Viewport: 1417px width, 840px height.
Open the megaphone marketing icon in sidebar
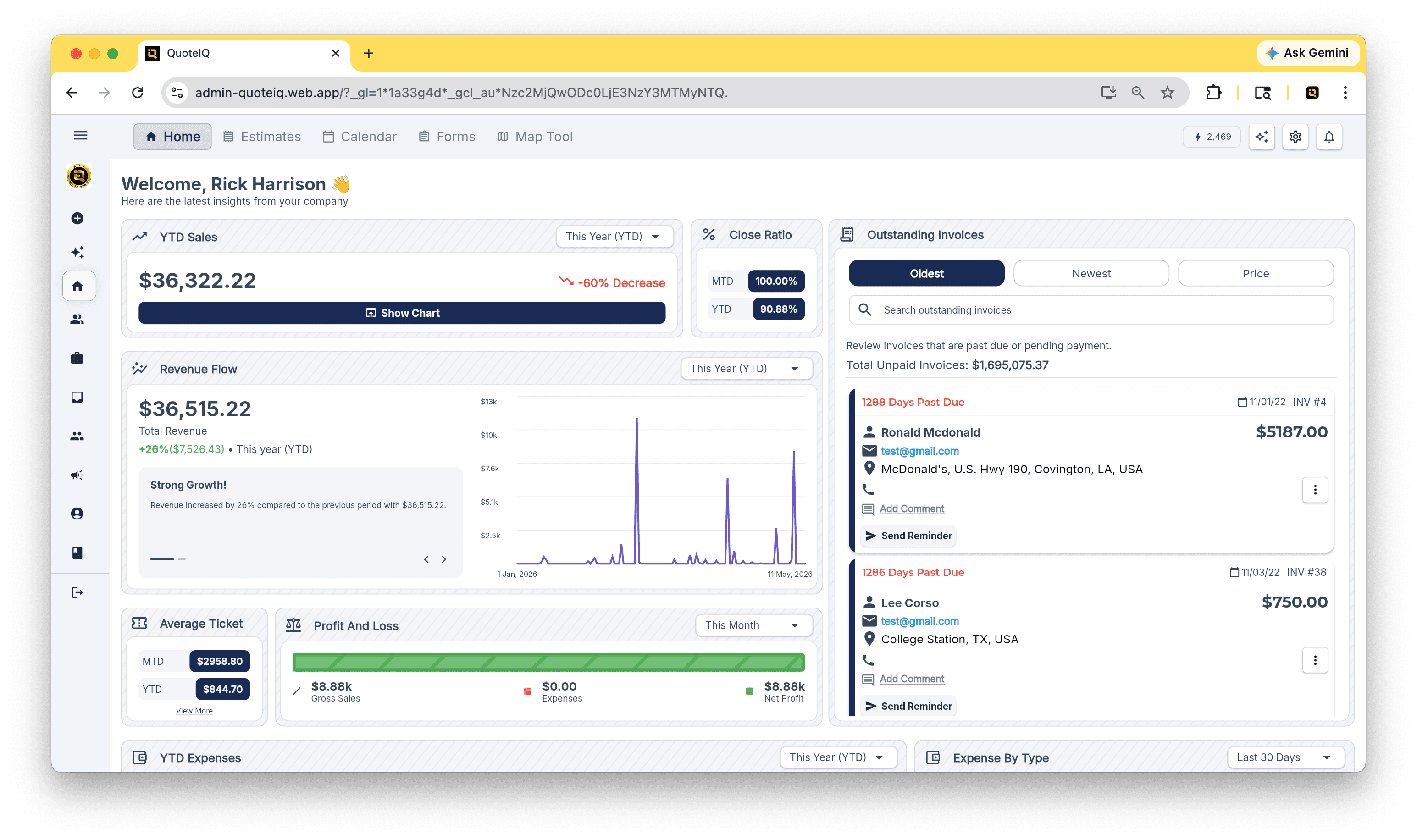77,475
